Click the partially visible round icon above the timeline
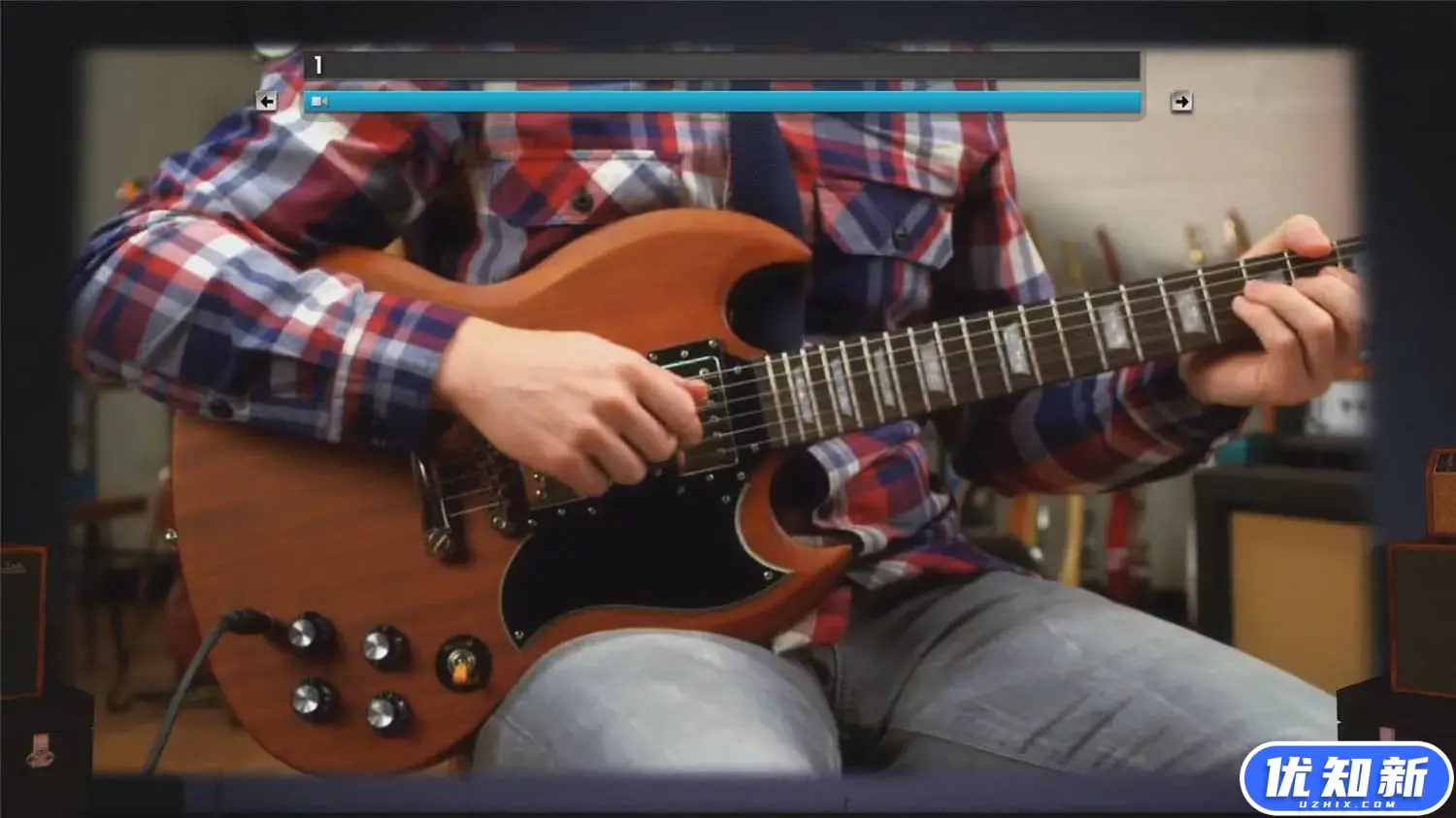Screen dimensions: 1456x818 coord(277,49)
